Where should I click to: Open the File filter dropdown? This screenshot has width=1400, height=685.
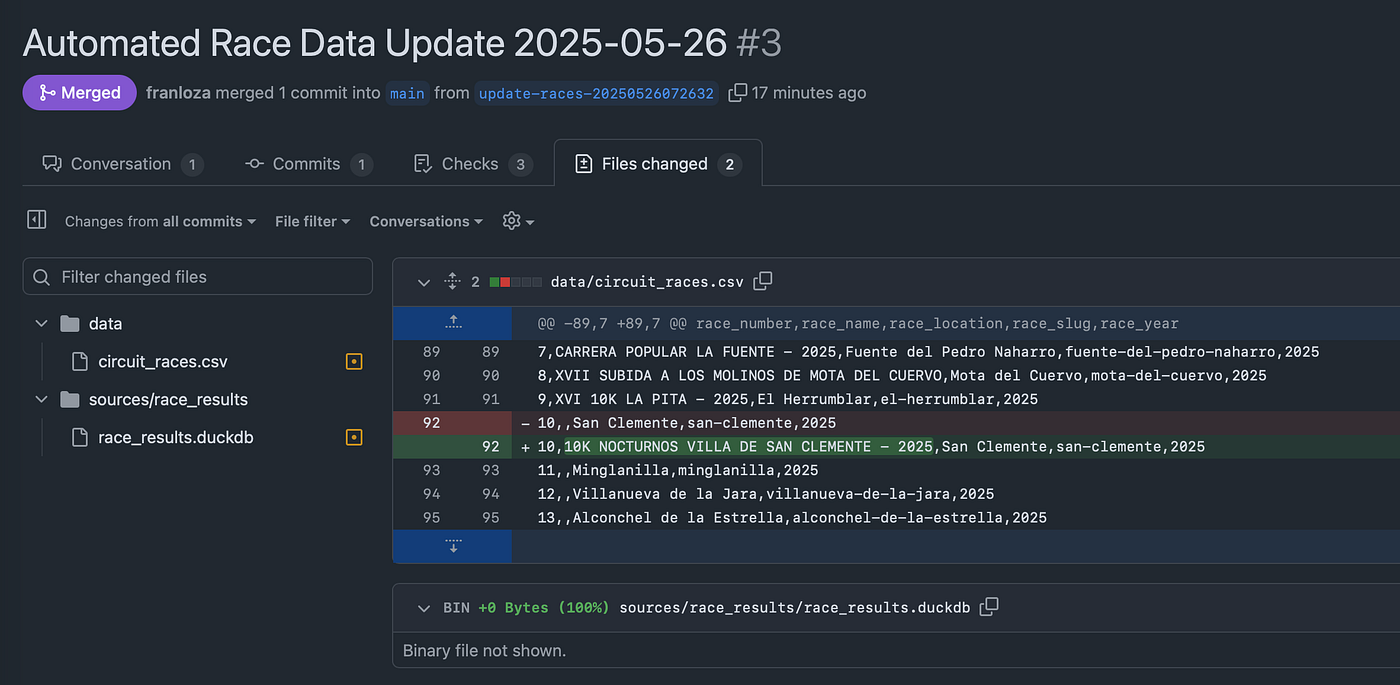pyautogui.click(x=312, y=221)
